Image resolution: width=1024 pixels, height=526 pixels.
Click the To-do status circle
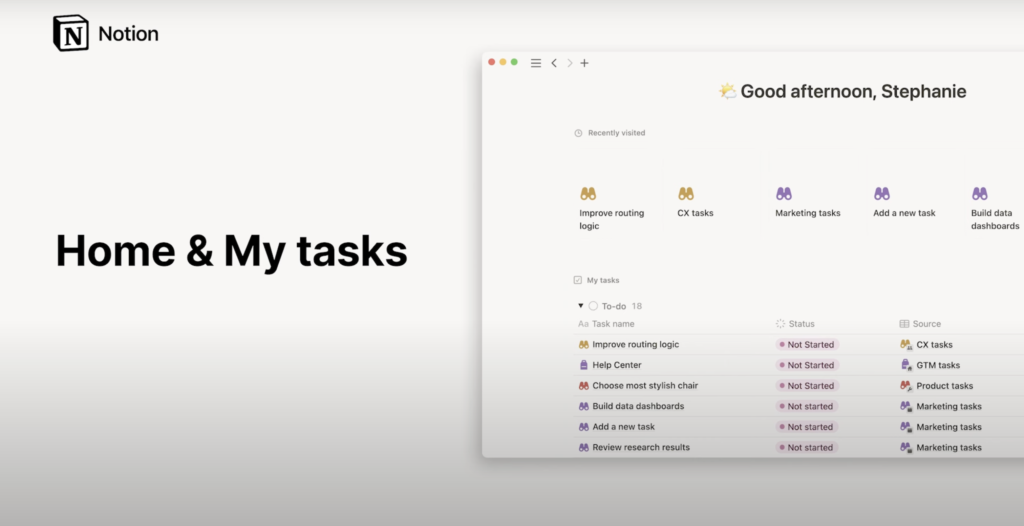click(593, 306)
